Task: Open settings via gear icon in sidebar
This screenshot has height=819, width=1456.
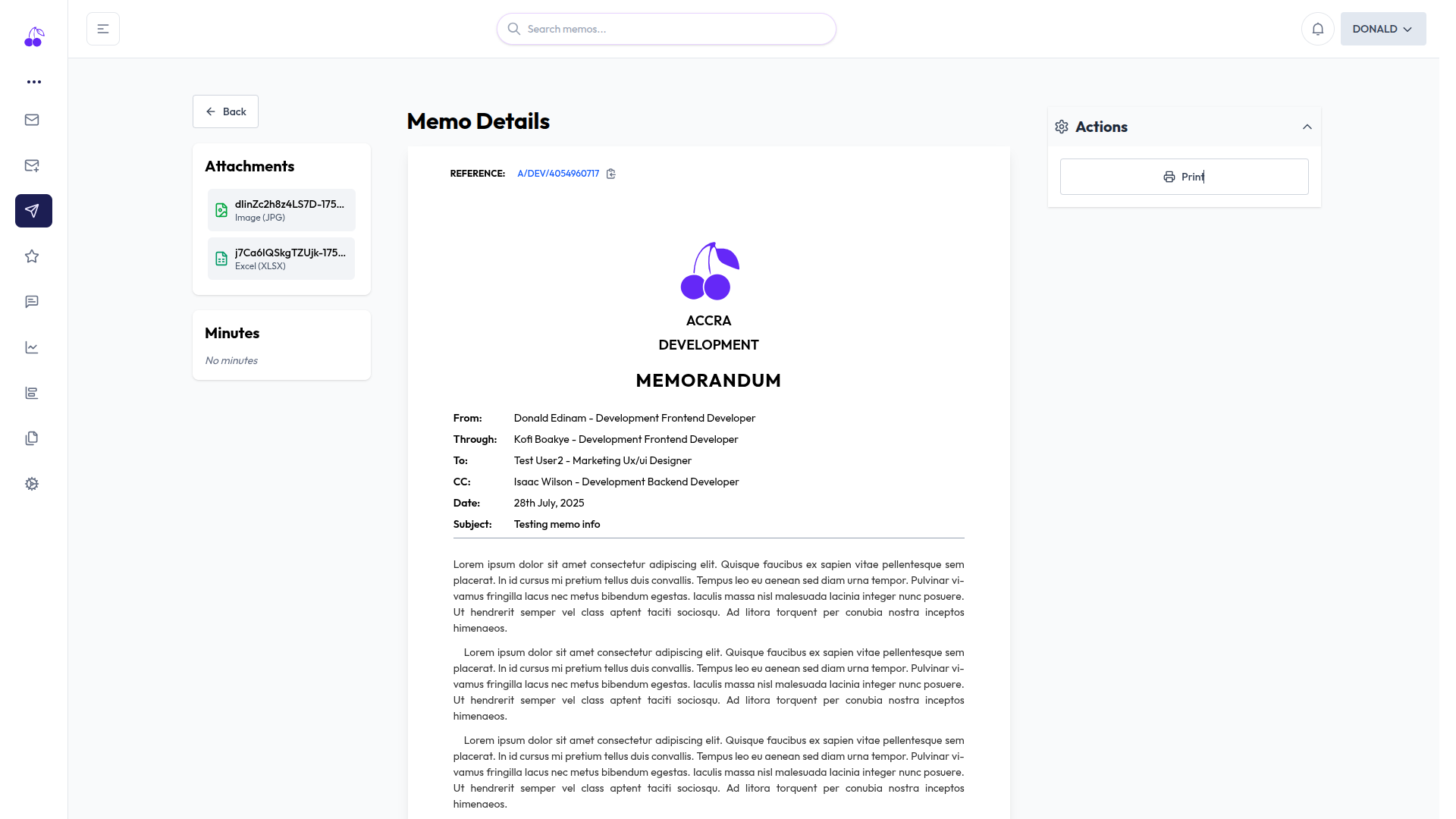Action: tap(32, 484)
